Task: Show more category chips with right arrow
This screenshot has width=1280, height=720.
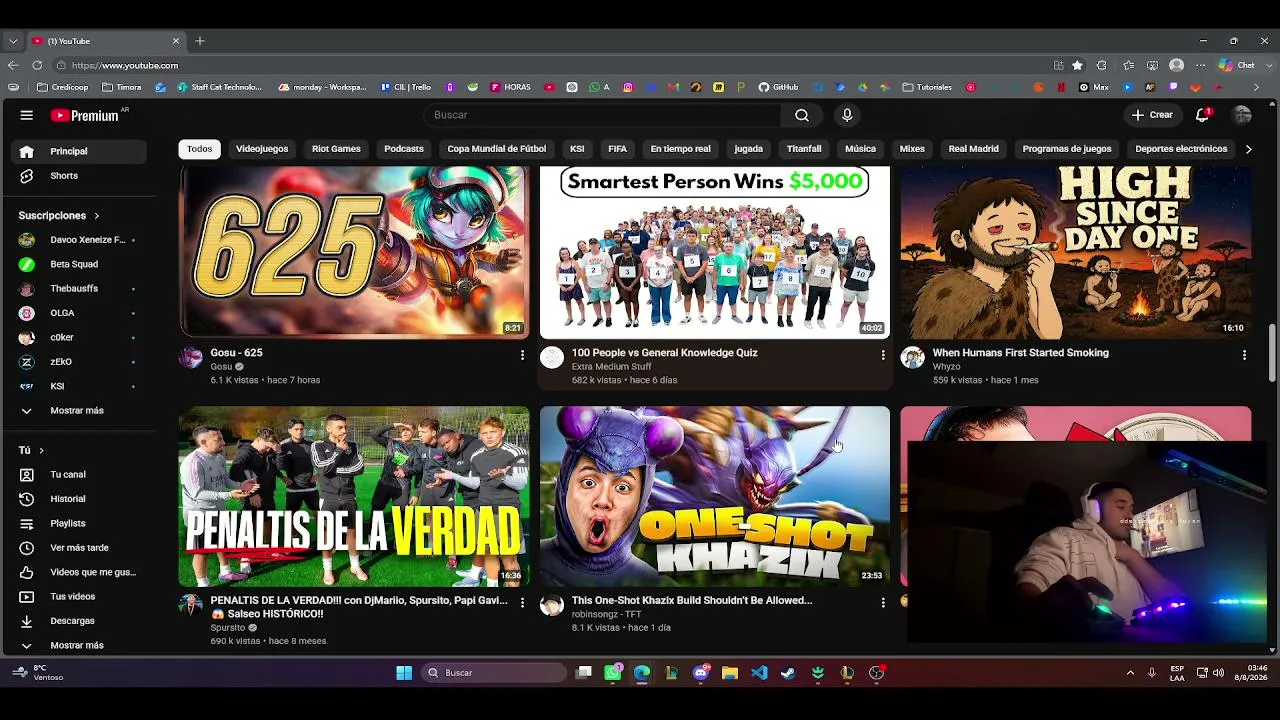Action: click(1248, 149)
